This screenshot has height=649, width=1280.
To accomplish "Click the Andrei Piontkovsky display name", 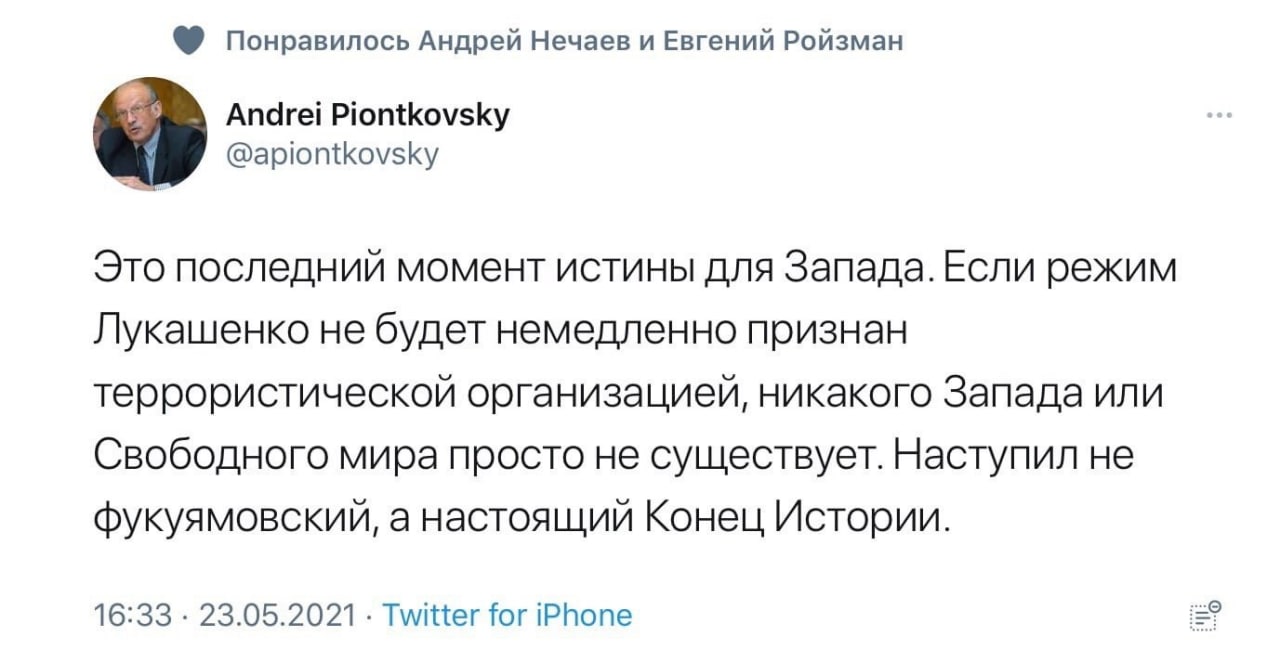I will tap(368, 116).
